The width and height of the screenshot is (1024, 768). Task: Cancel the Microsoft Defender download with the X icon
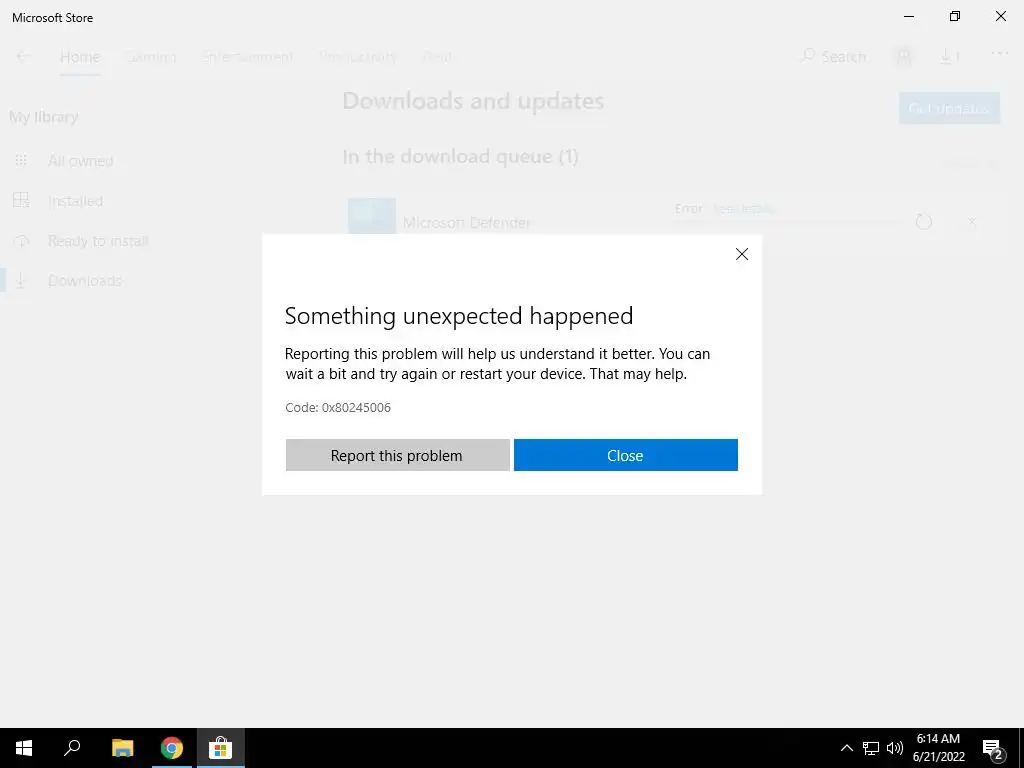tap(972, 222)
